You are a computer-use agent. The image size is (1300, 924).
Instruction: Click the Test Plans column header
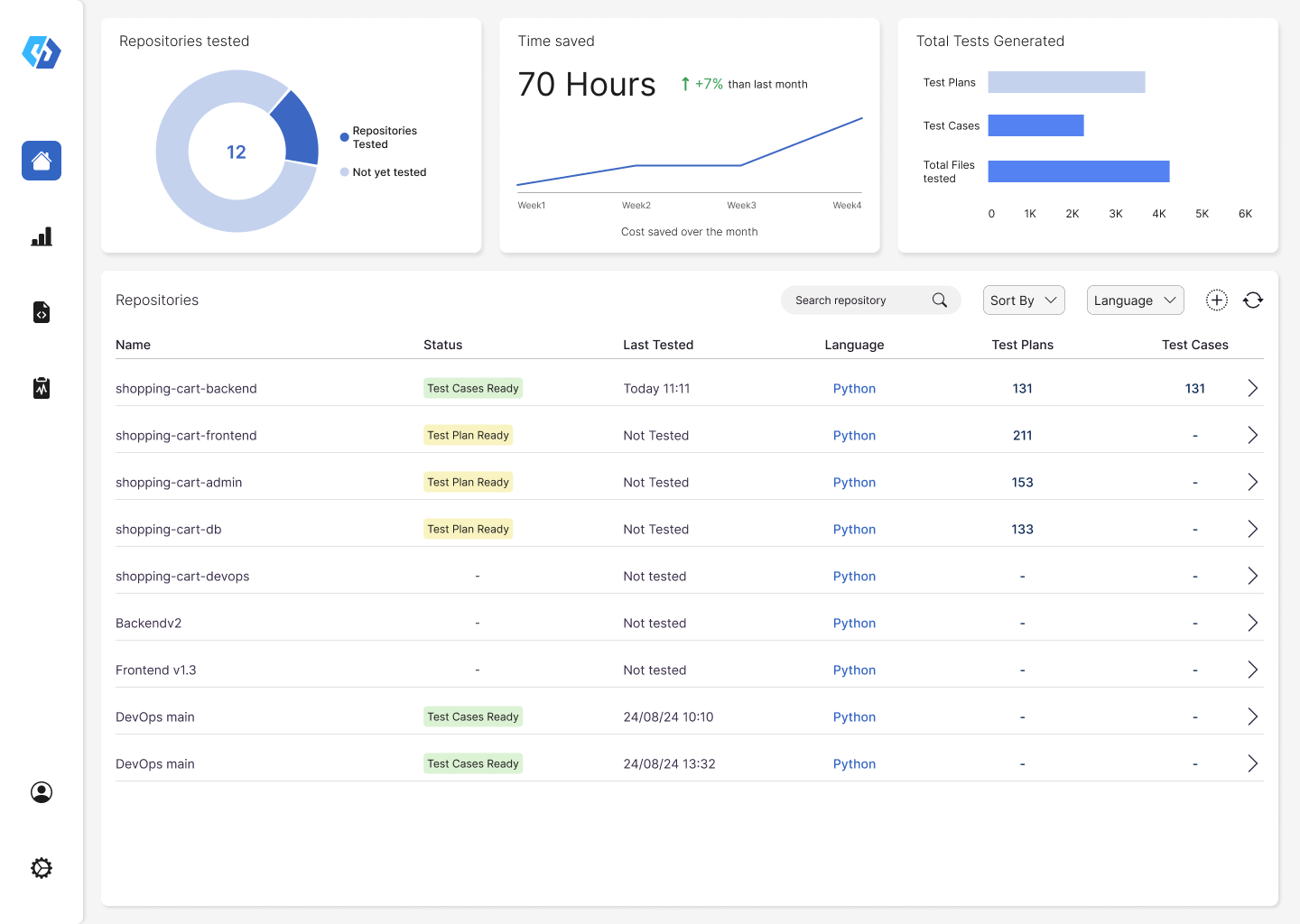(1022, 345)
